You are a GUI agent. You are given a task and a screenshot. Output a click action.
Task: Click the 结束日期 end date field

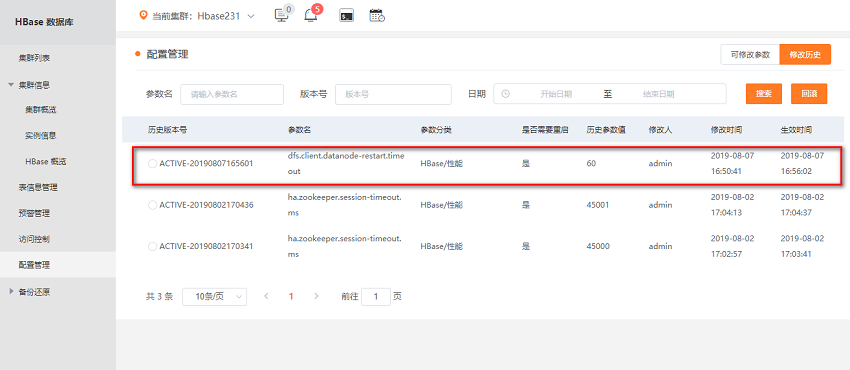tap(659, 94)
